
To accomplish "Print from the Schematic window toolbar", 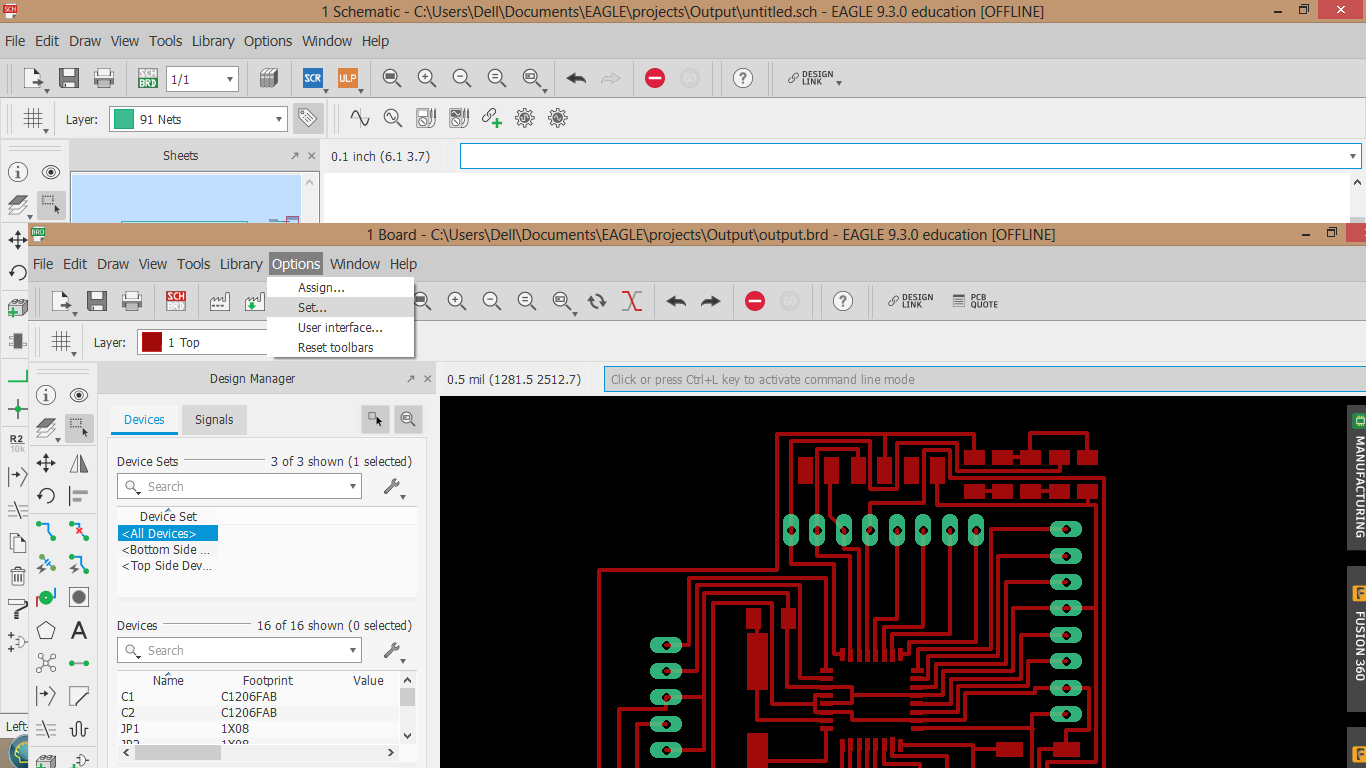I will 103,78.
